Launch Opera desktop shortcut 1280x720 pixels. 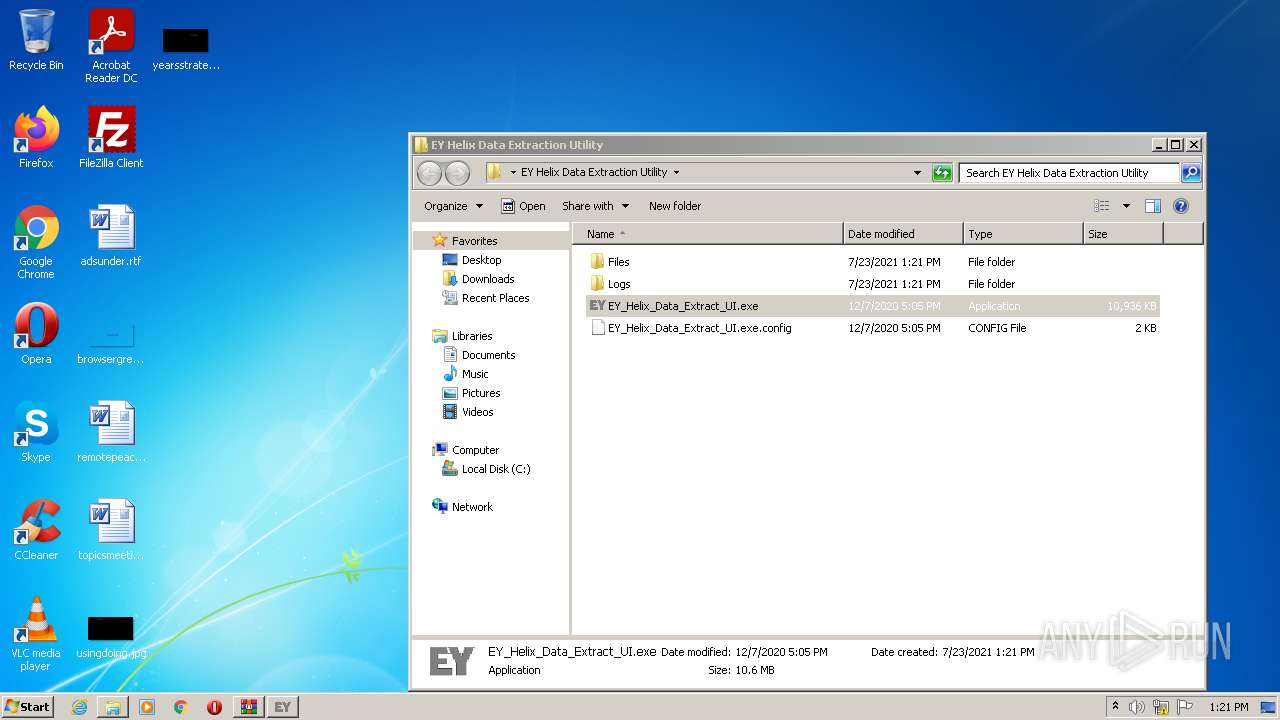point(36,334)
